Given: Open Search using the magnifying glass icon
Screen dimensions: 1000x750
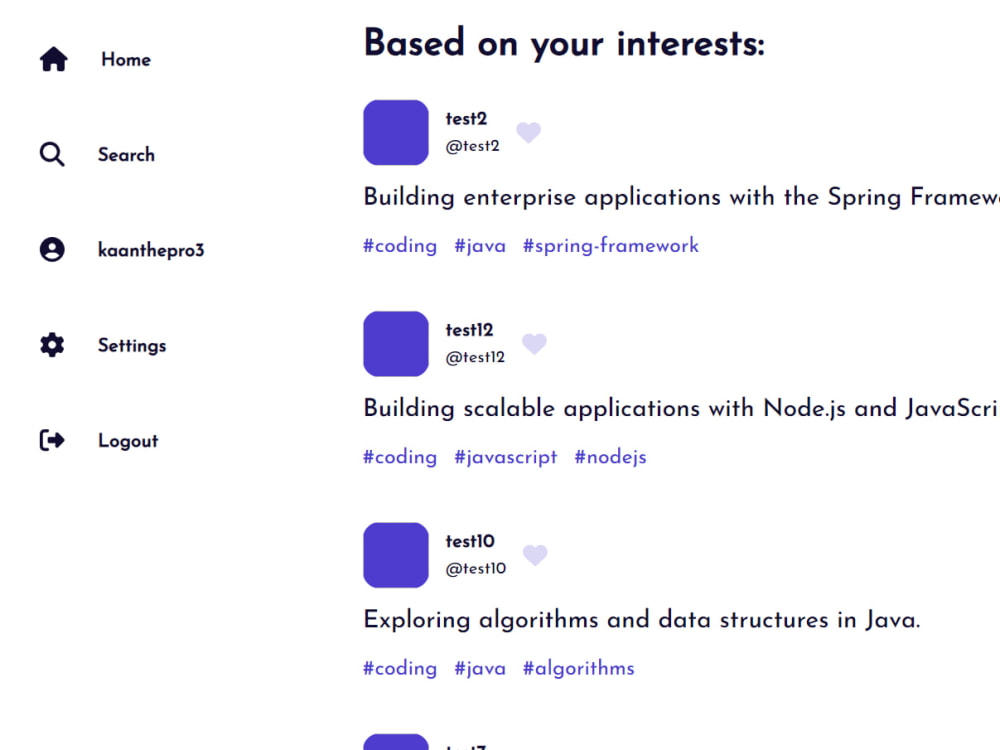Looking at the screenshot, I should [x=52, y=154].
